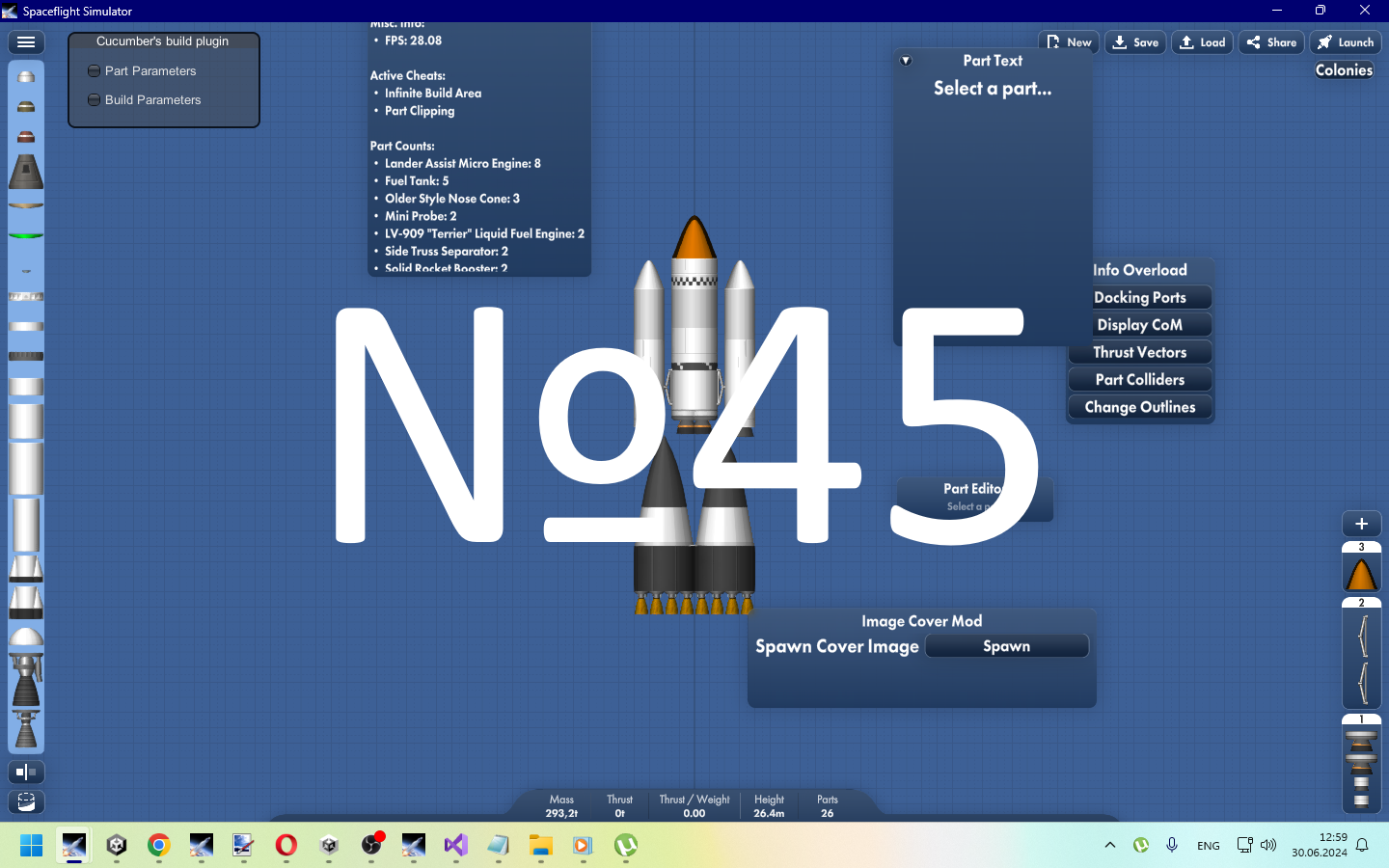The height and width of the screenshot is (868, 1389).
Task: Click the orange nose cone on rocket
Action: (x=694, y=237)
